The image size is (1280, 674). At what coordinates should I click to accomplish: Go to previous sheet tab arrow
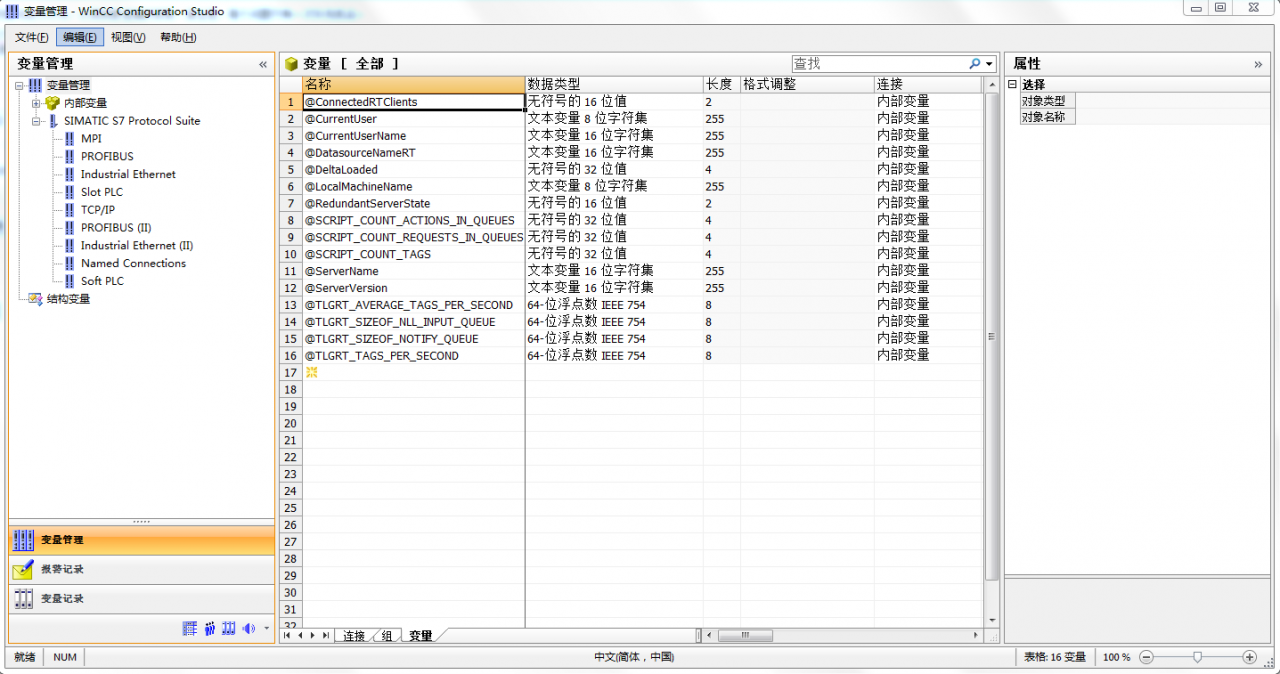pos(300,635)
